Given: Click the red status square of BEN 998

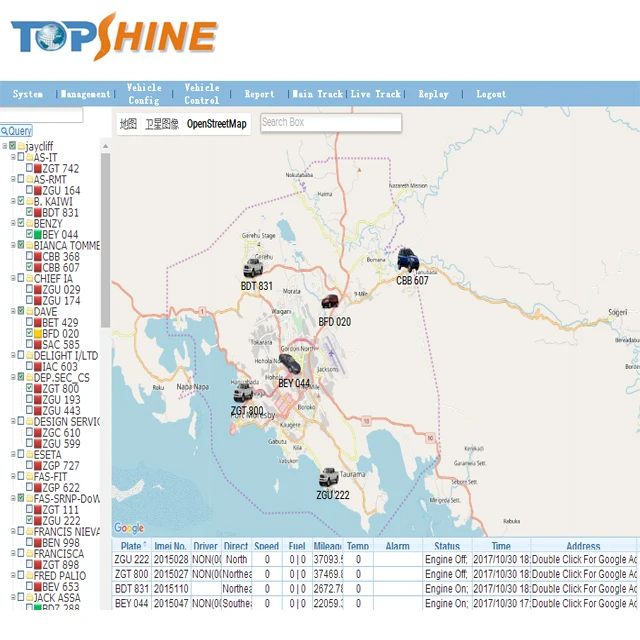Looking at the screenshot, I should click(38, 543).
